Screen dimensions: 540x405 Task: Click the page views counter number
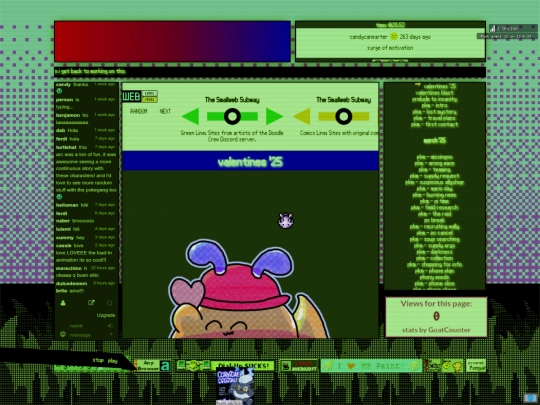click(436, 316)
